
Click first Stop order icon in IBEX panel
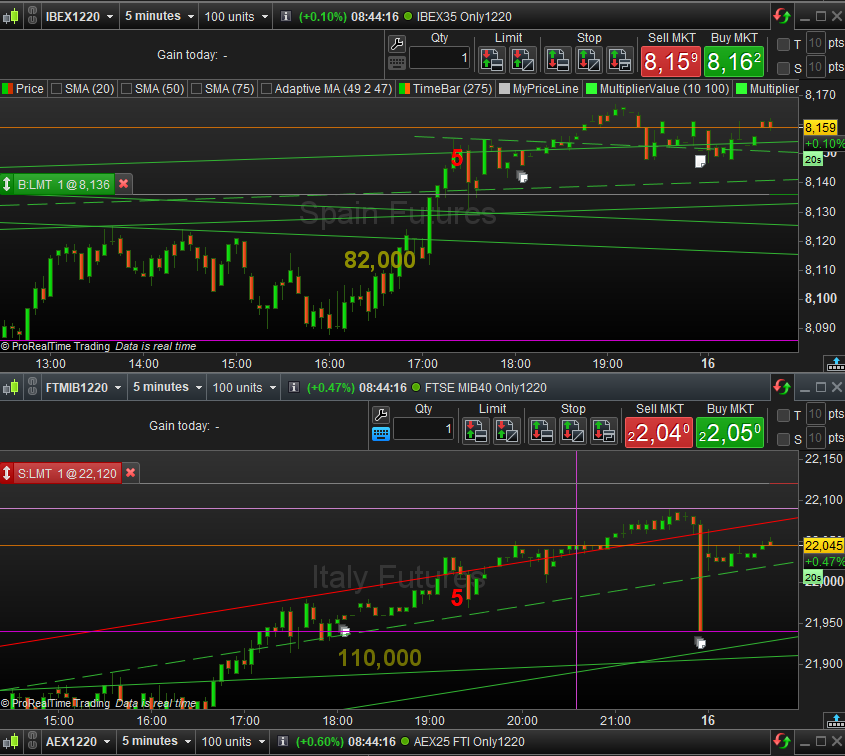pos(557,60)
